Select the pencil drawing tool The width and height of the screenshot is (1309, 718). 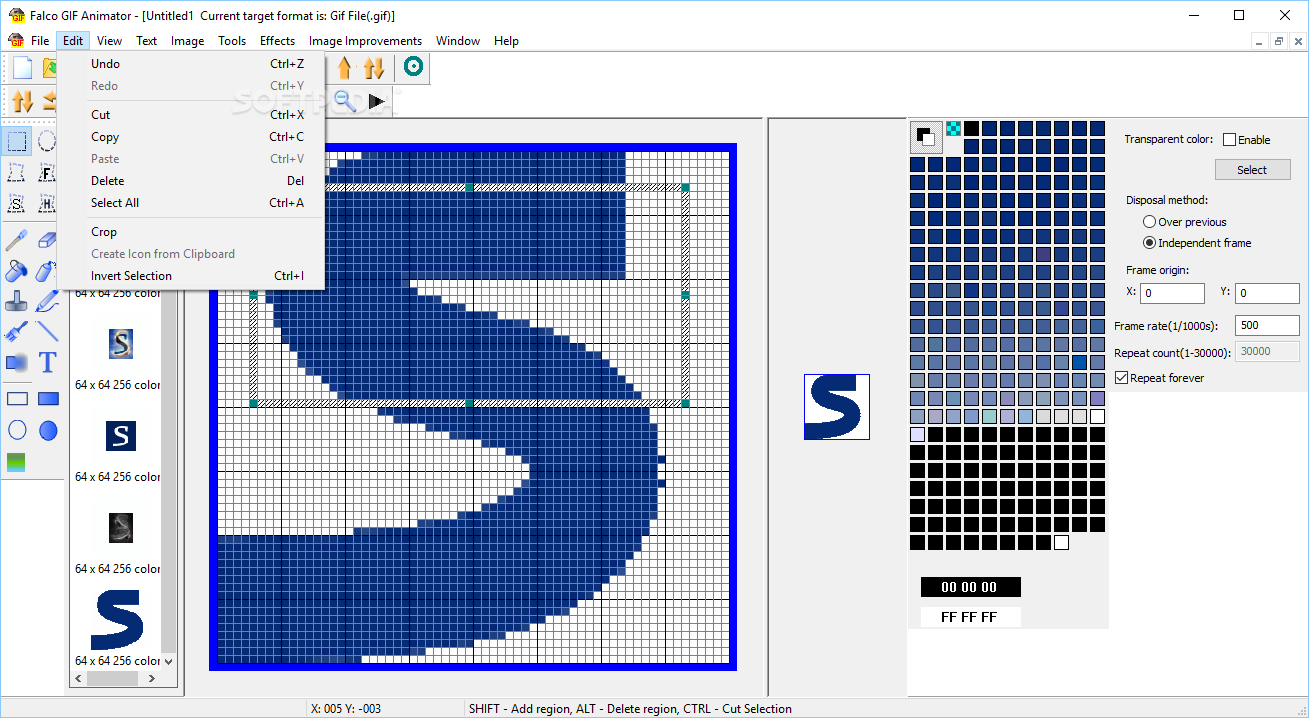(47, 301)
